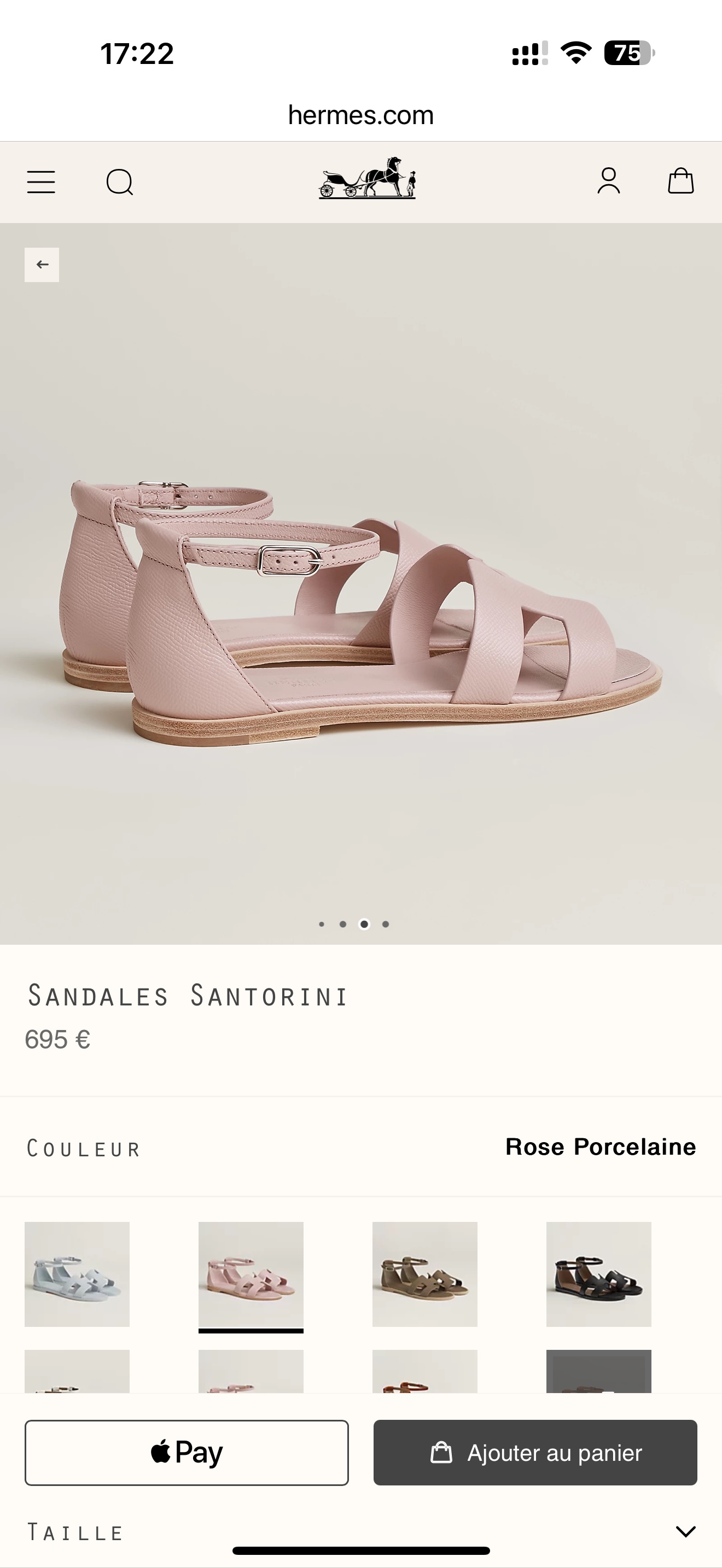
Task: Open the hamburger navigation menu
Action: click(41, 182)
